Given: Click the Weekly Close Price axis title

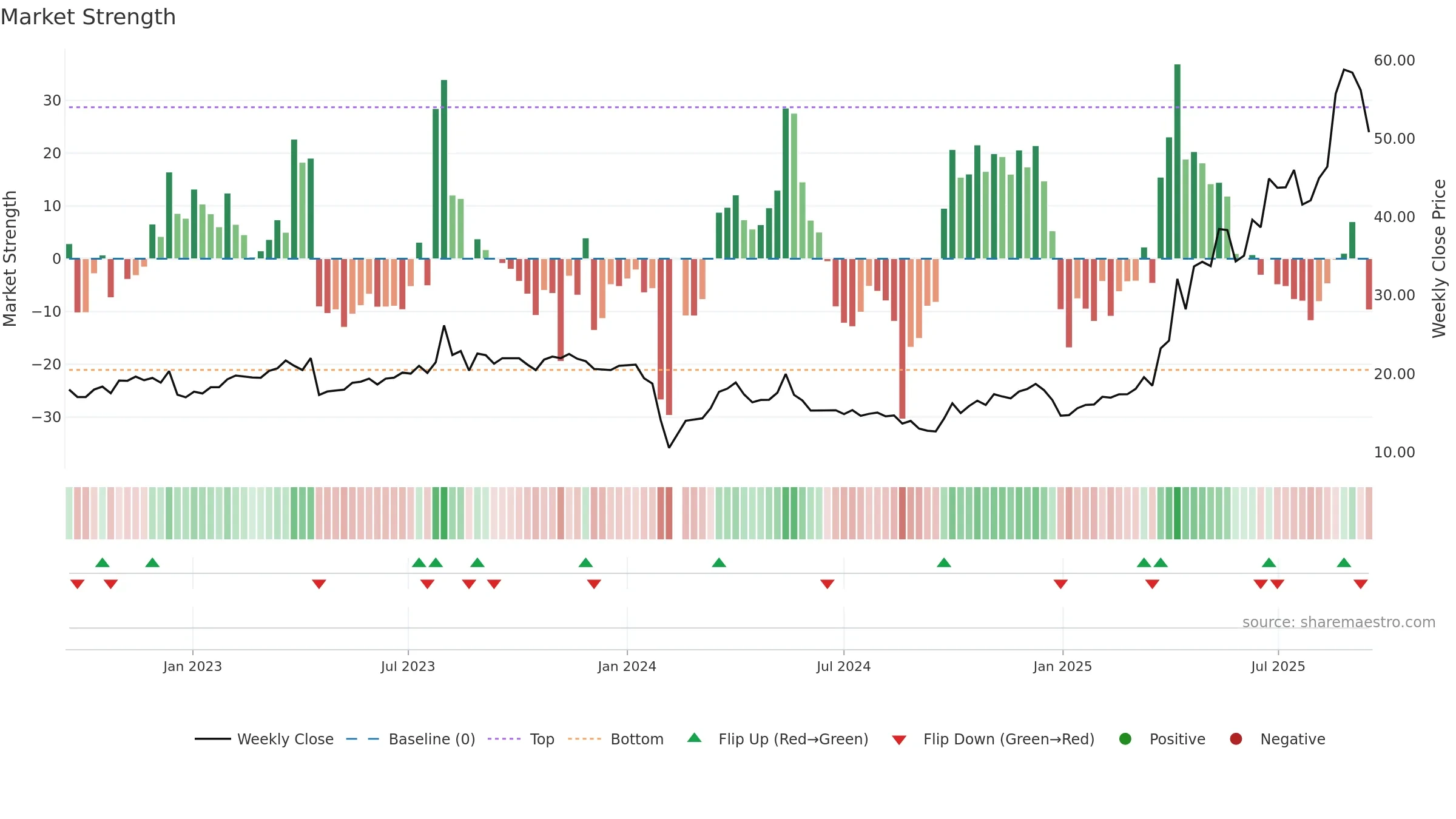Looking at the screenshot, I should (x=1439, y=258).
